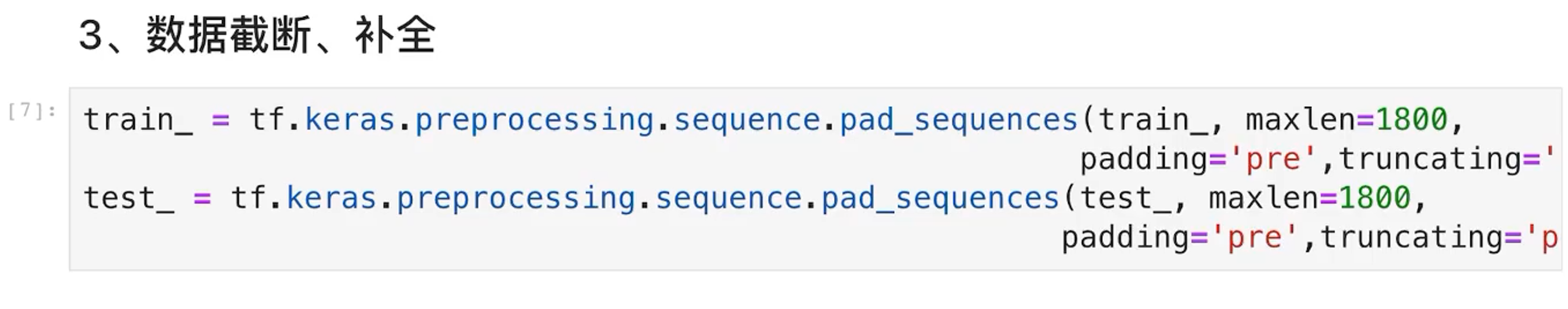Click the train_ argument inside the first parentheses
1568x309 pixels.
[x=1152, y=119]
